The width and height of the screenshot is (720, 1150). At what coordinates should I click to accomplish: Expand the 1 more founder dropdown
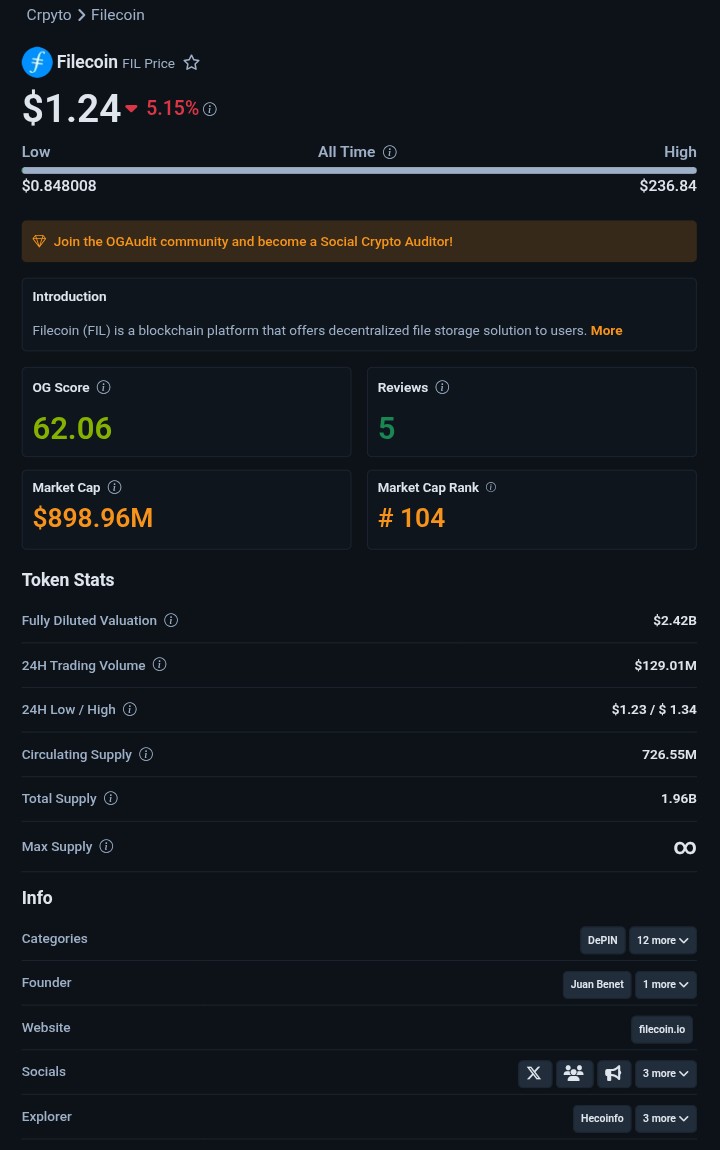coord(666,984)
